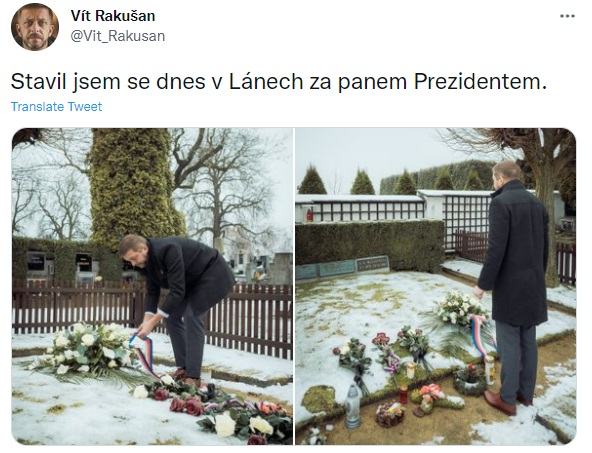Click the @Vit_Rakusan handle

click(118, 36)
